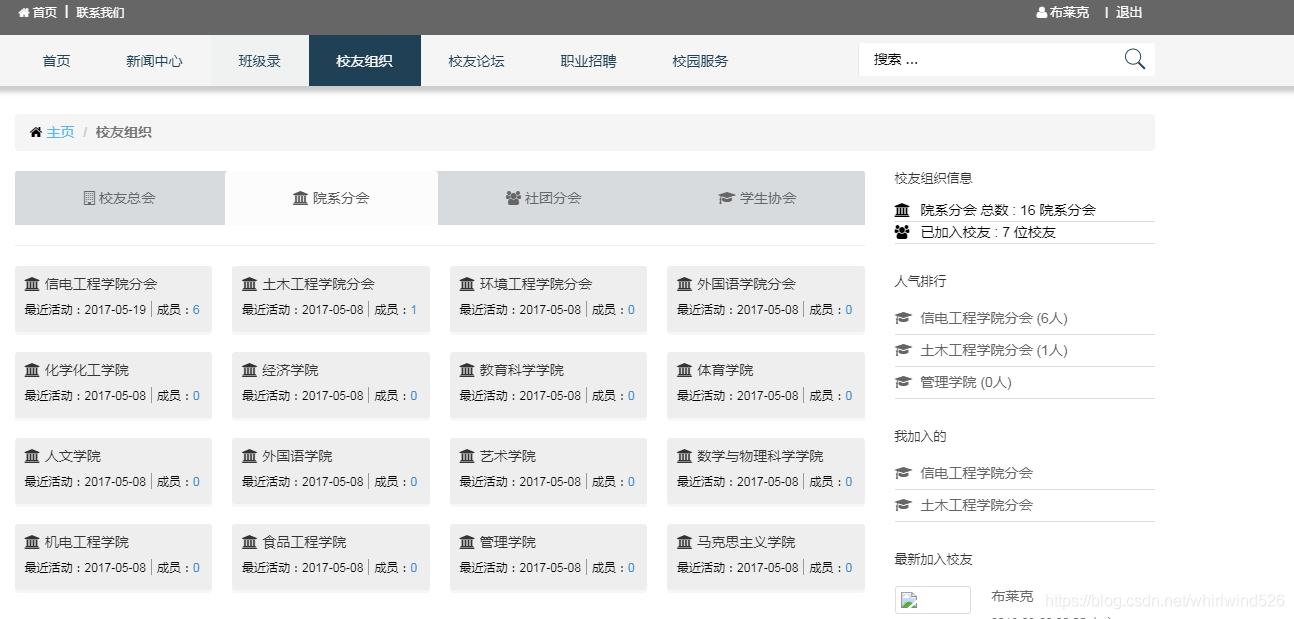
Task: Click the group icon on 社团分会 tab
Action: 513,198
